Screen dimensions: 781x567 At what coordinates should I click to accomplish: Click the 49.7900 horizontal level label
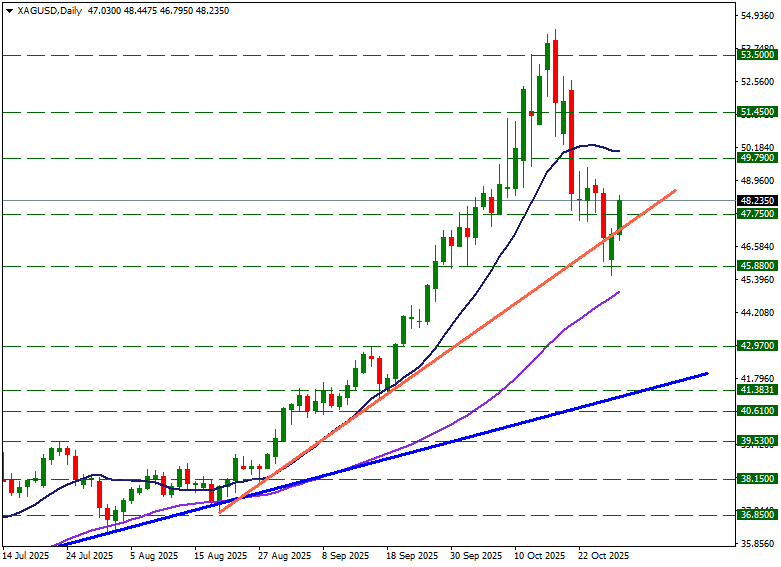pos(757,158)
